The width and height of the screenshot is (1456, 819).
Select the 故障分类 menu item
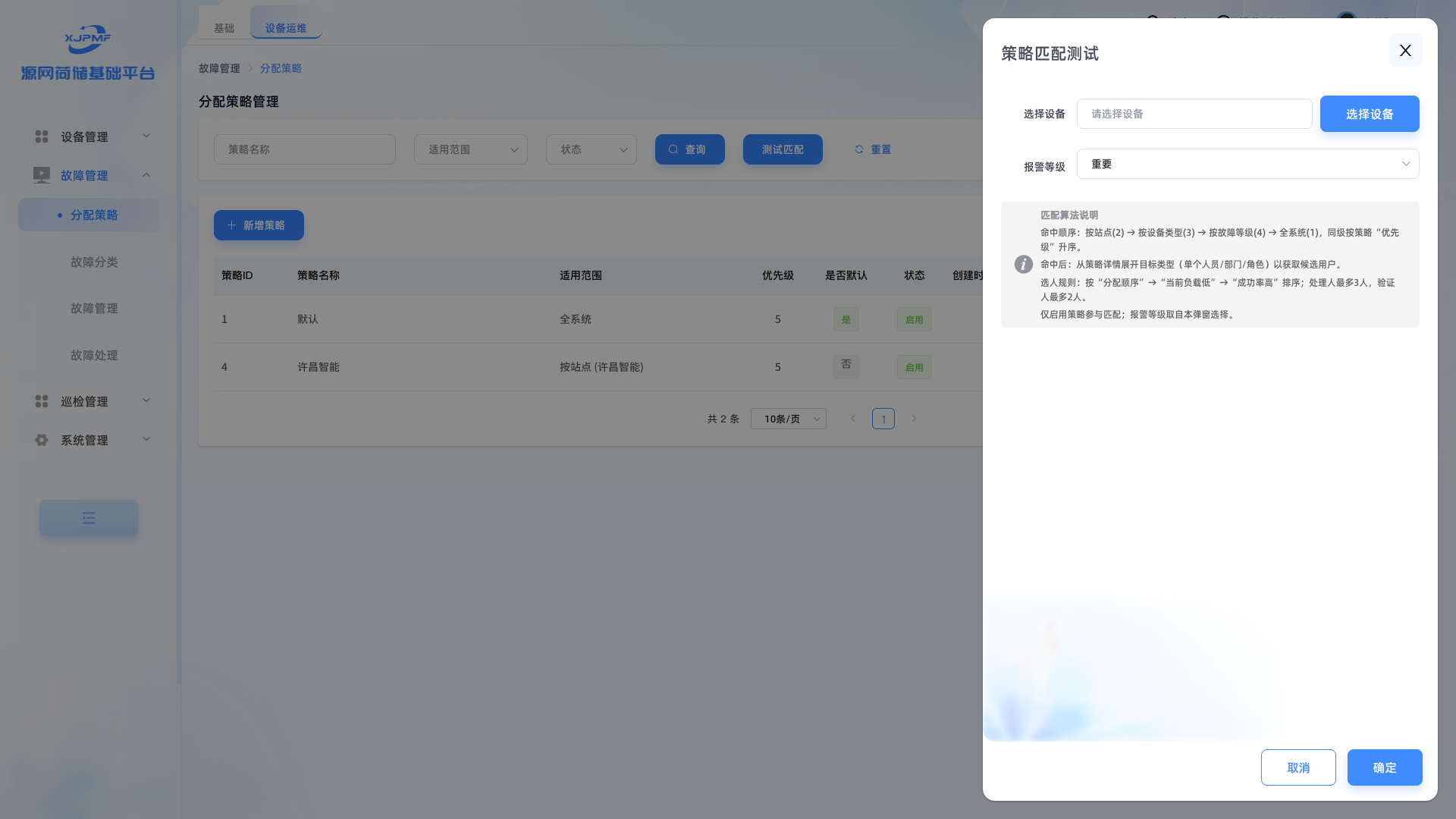pyautogui.click(x=94, y=262)
